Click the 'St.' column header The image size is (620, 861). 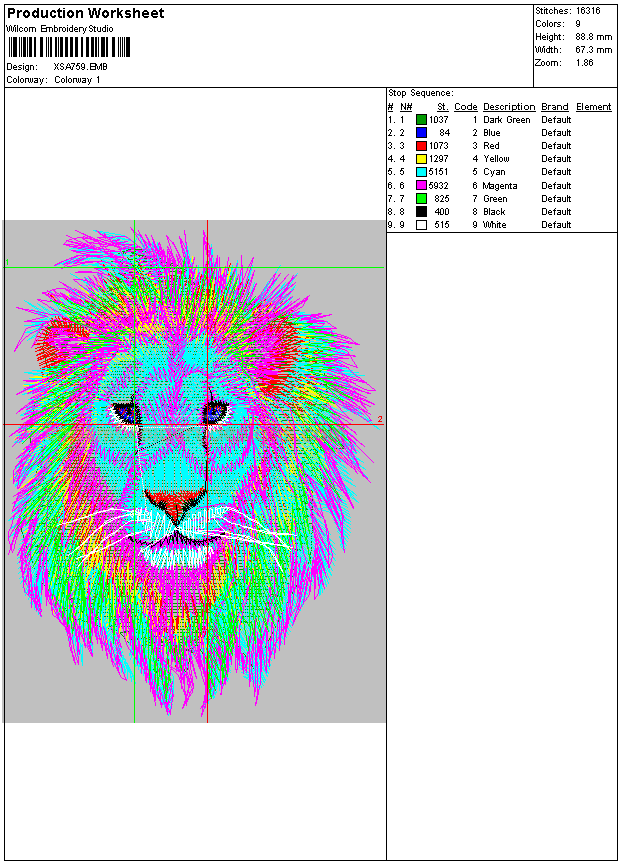(443, 107)
